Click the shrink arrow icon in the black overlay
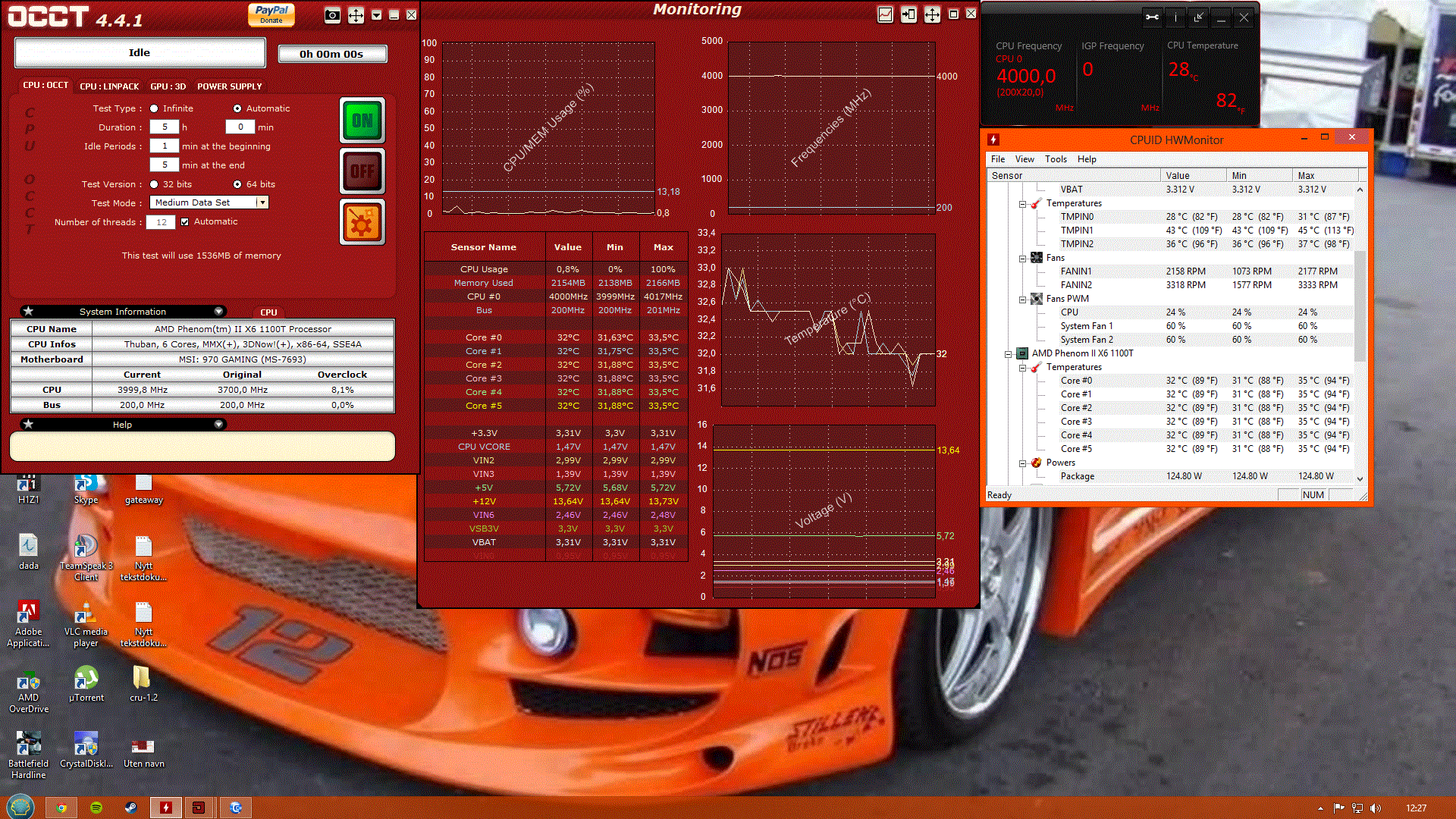The image size is (1456, 819). pos(1198,17)
